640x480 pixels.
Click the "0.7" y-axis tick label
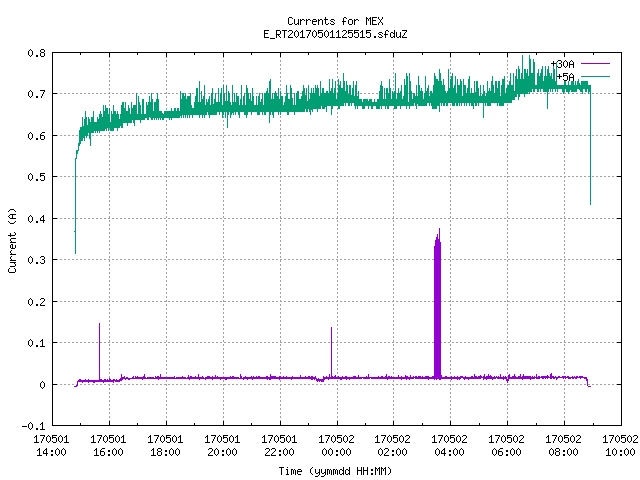(x=36, y=94)
